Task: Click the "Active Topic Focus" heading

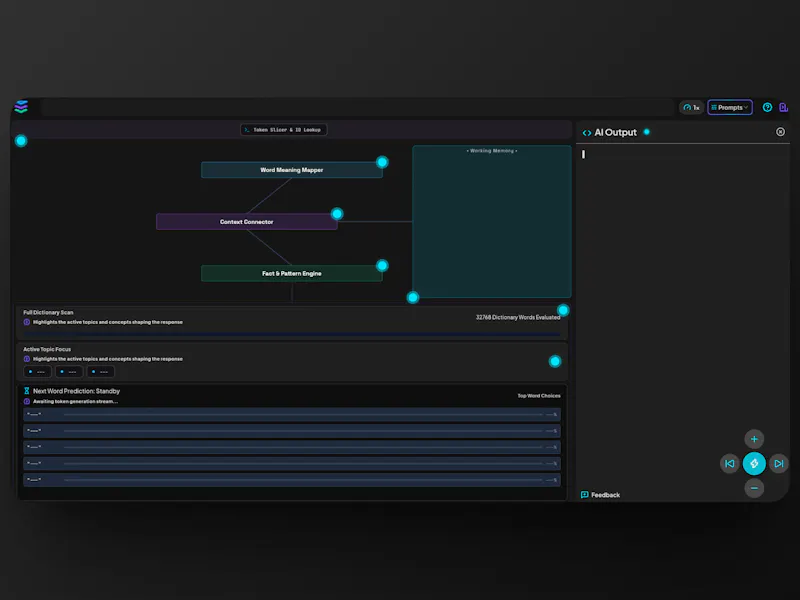Action: (x=47, y=349)
